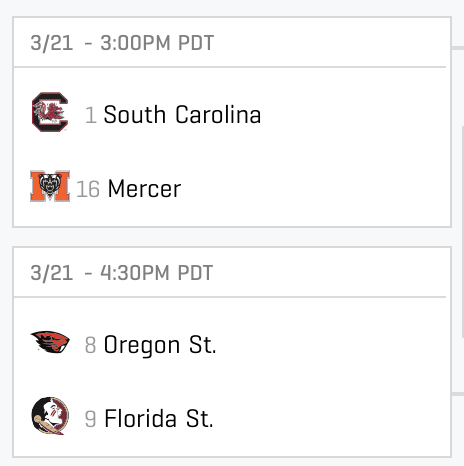Click bracket connector line beside the second matchup
This screenshot has height=466, width=464.
[458, 394]
